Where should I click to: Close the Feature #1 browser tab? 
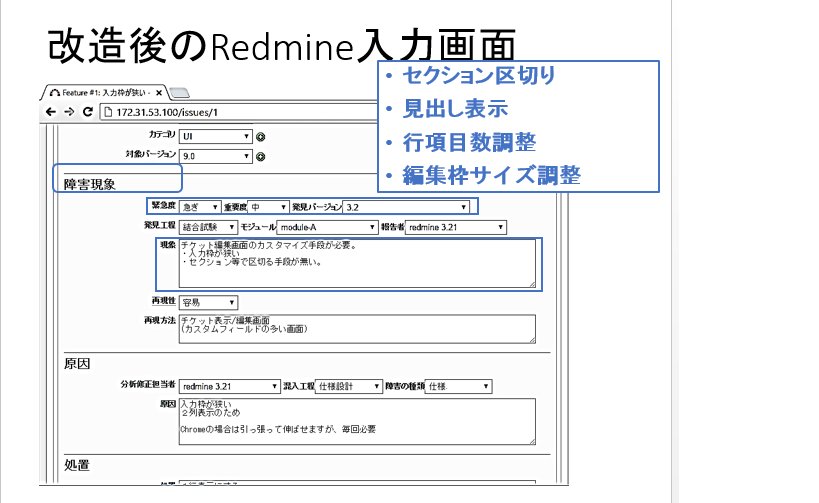[x=159, y=93]
